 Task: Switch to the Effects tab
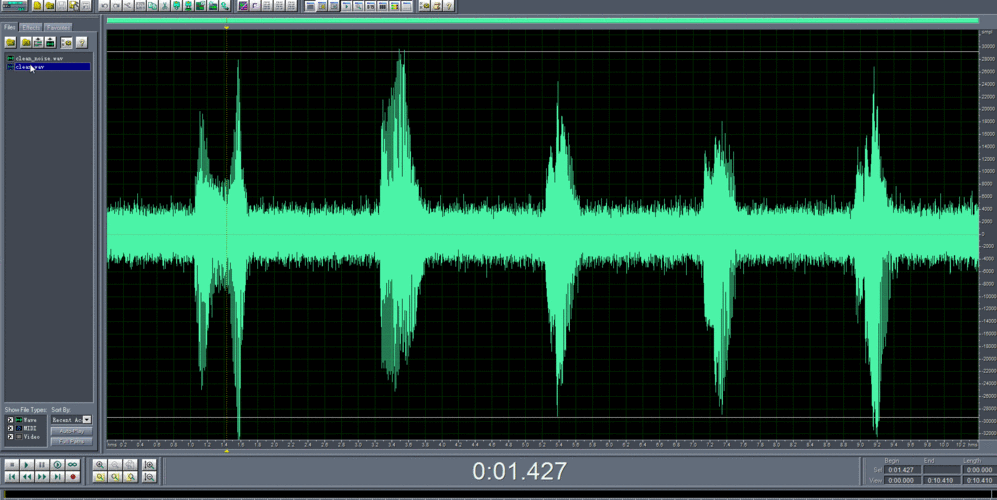32,27
